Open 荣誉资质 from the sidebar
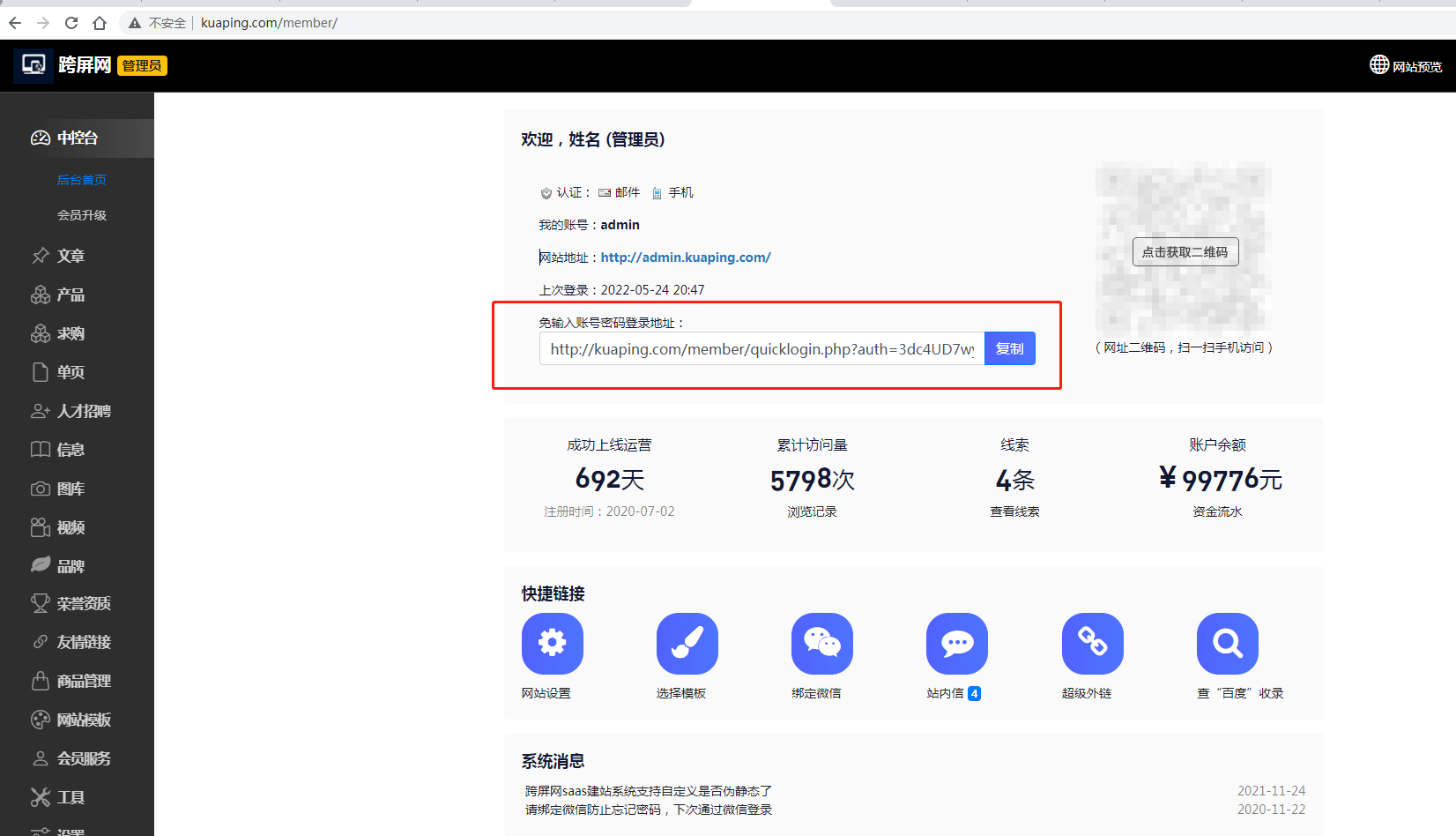Screen dimensions: 1456x836 (x=83, y=603)
